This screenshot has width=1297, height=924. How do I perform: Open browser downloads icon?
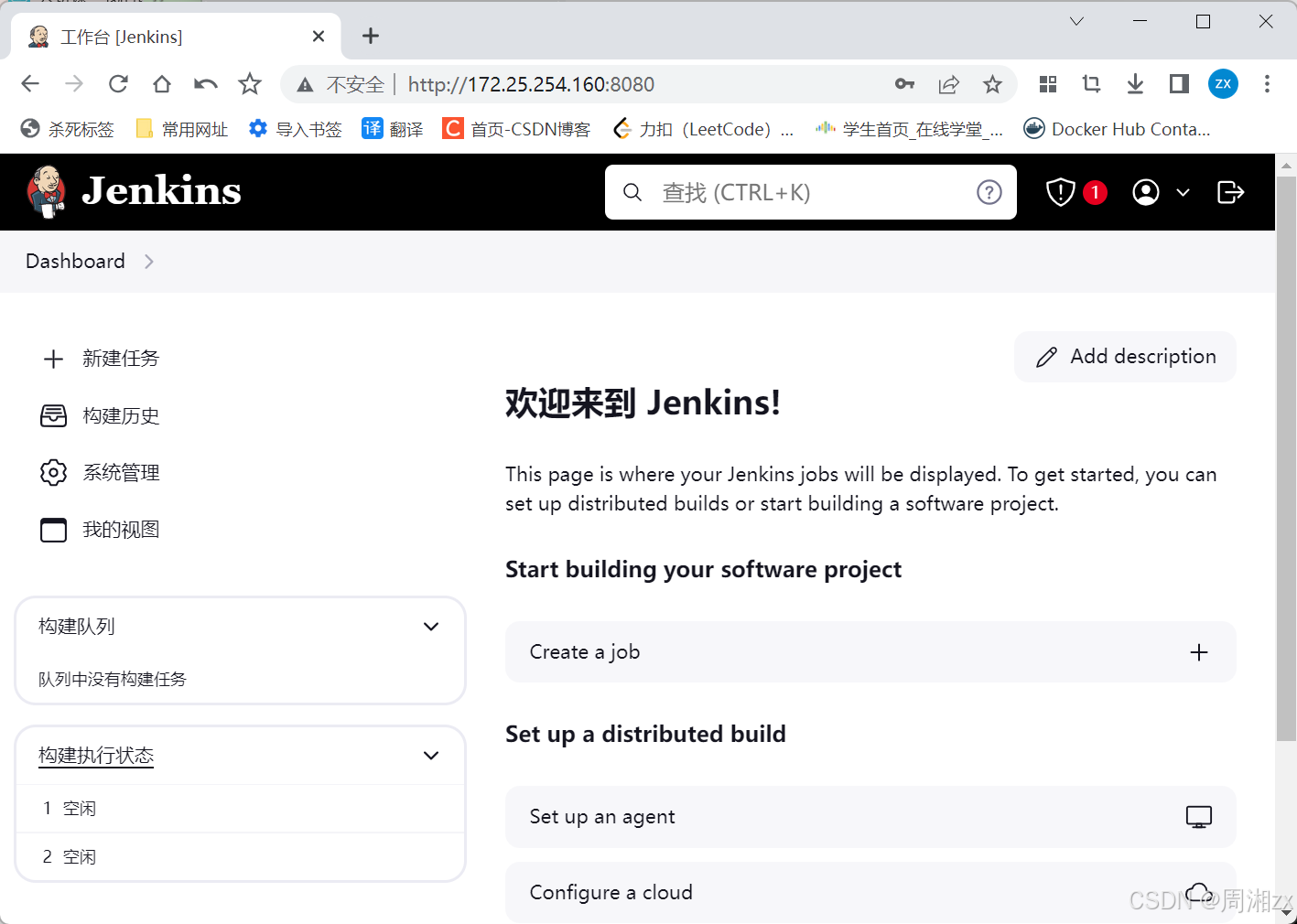1135,84
